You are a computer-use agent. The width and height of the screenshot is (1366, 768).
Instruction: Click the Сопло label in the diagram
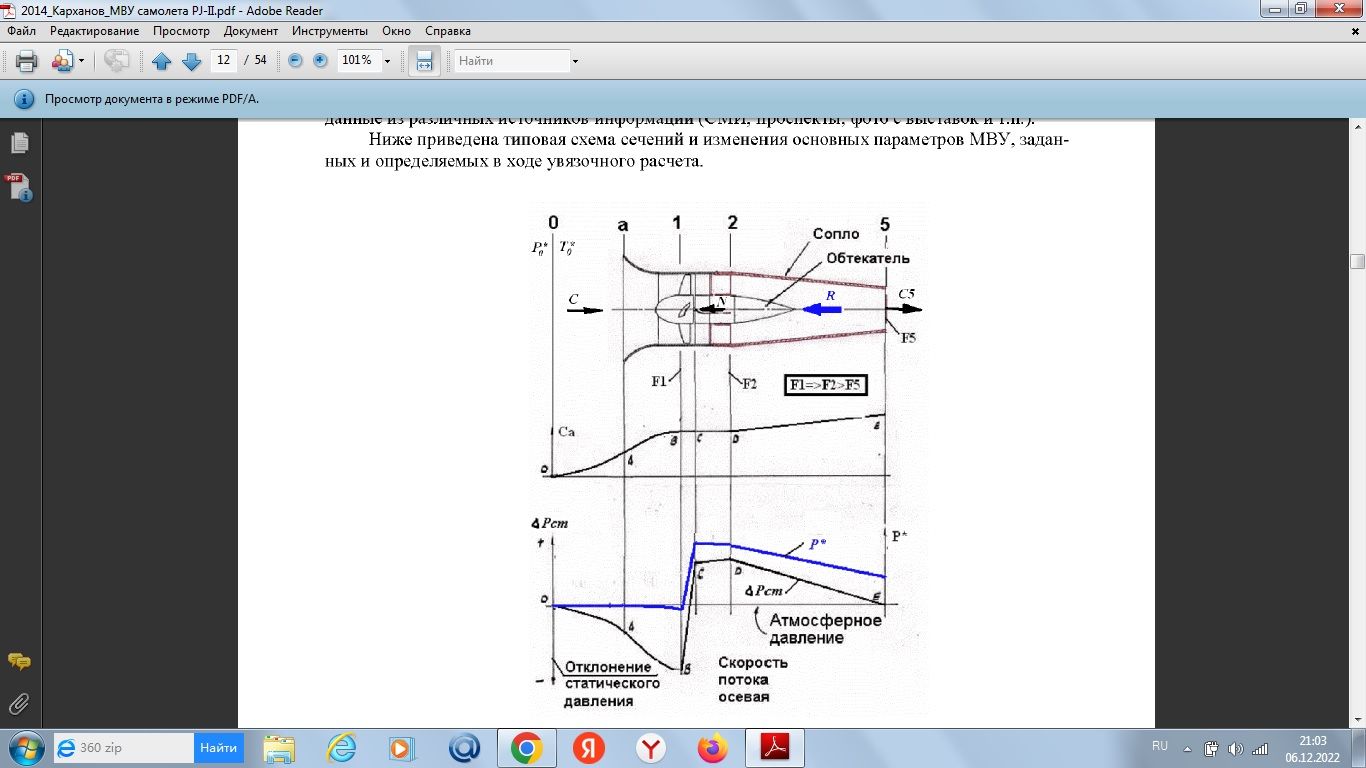coord(836,234)
